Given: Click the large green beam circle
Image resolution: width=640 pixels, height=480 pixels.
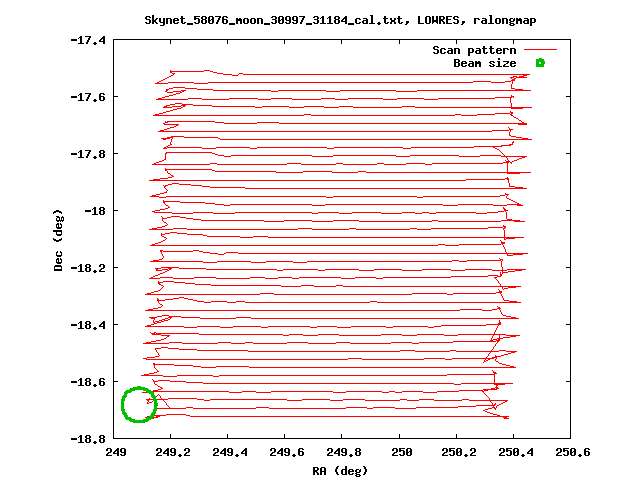Looking at the screenshot, I should tap(139, 404).
